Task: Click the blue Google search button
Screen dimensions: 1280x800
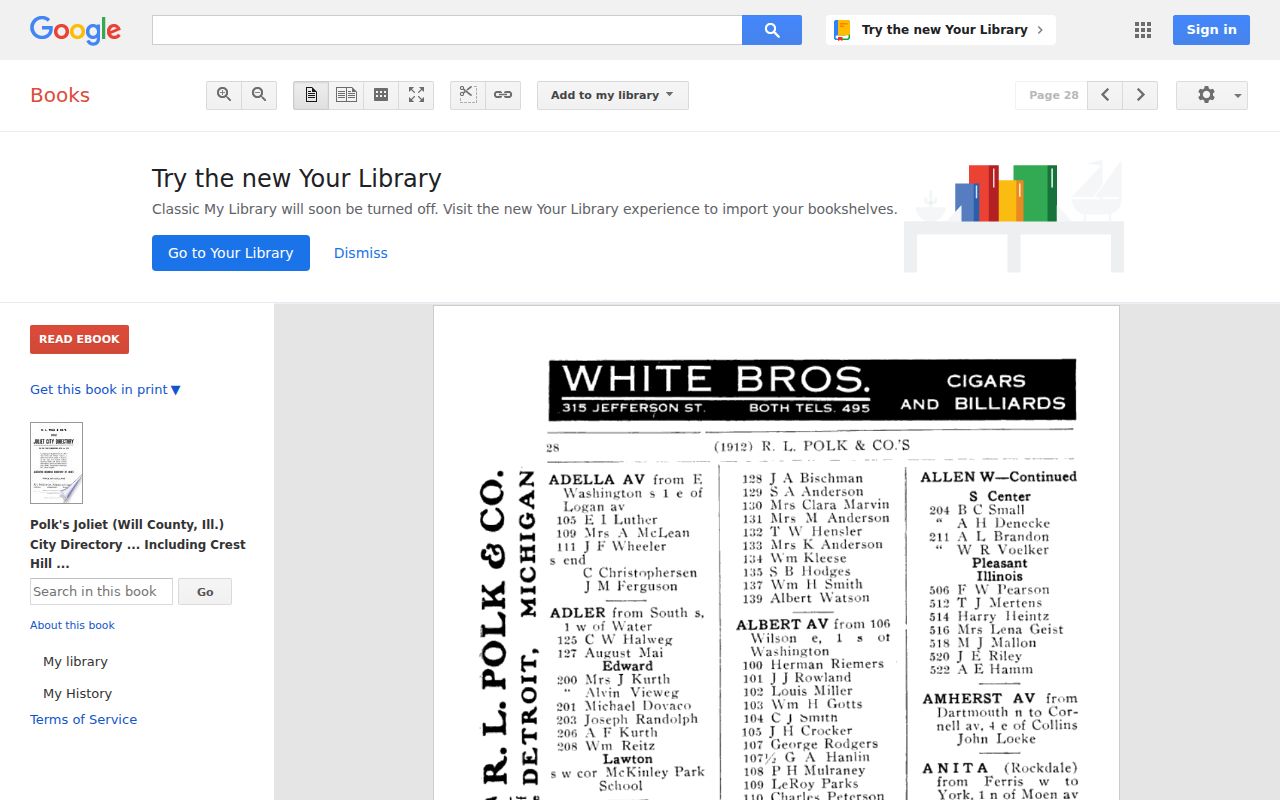Action: pyautogui.click(x=772, y=30)
